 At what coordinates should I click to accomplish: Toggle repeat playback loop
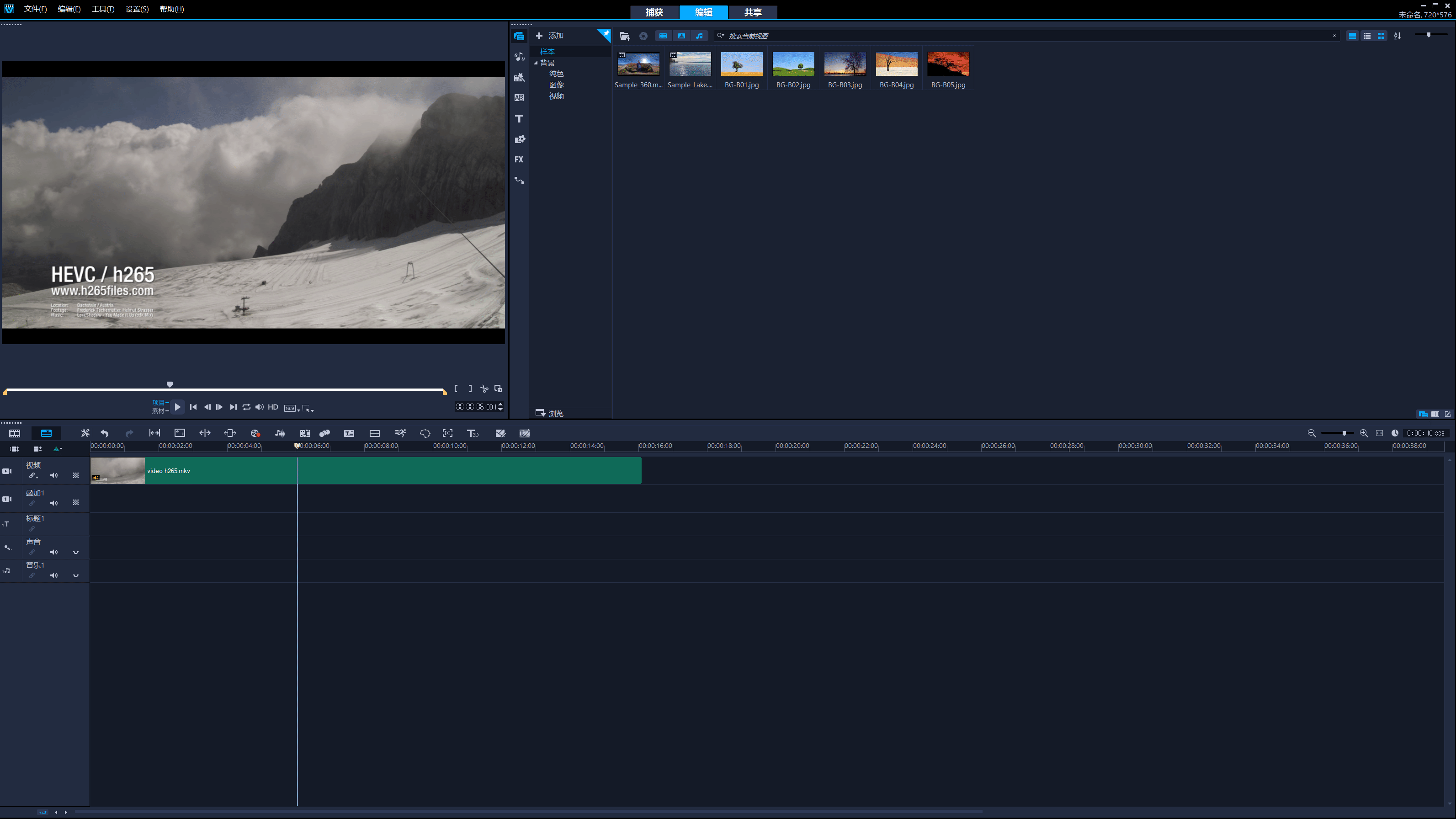(x=246, y=407)
